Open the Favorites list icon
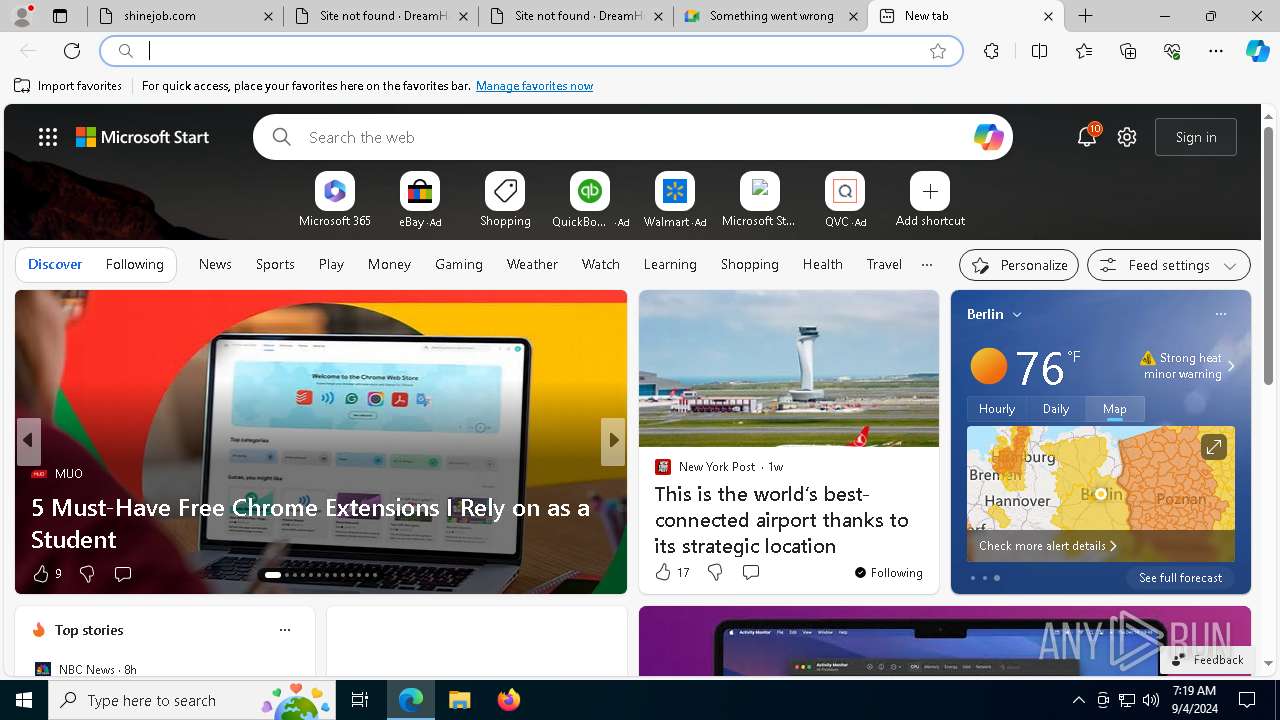Screen dimensions: 1280x720 [1084, 51]
